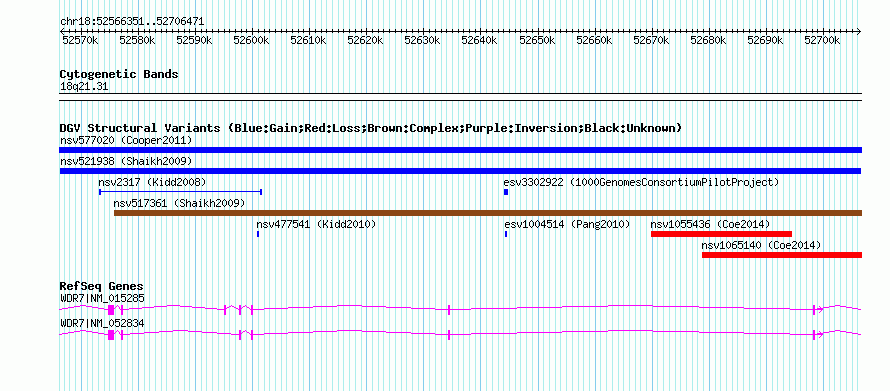Open the esv3302922 1000GenomesConsortiumPilotProject label

(x=641, y=182)
